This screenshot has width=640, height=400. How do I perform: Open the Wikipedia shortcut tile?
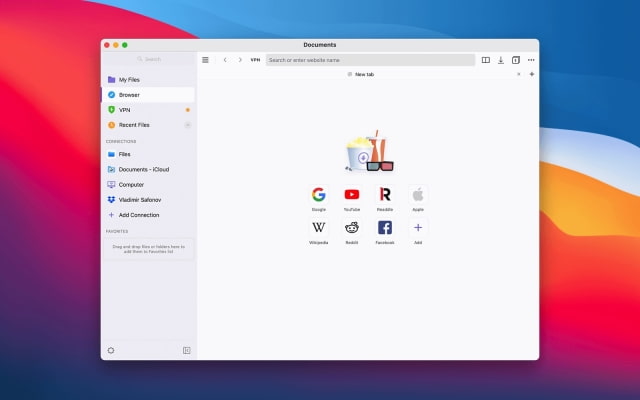coord(318,228)
